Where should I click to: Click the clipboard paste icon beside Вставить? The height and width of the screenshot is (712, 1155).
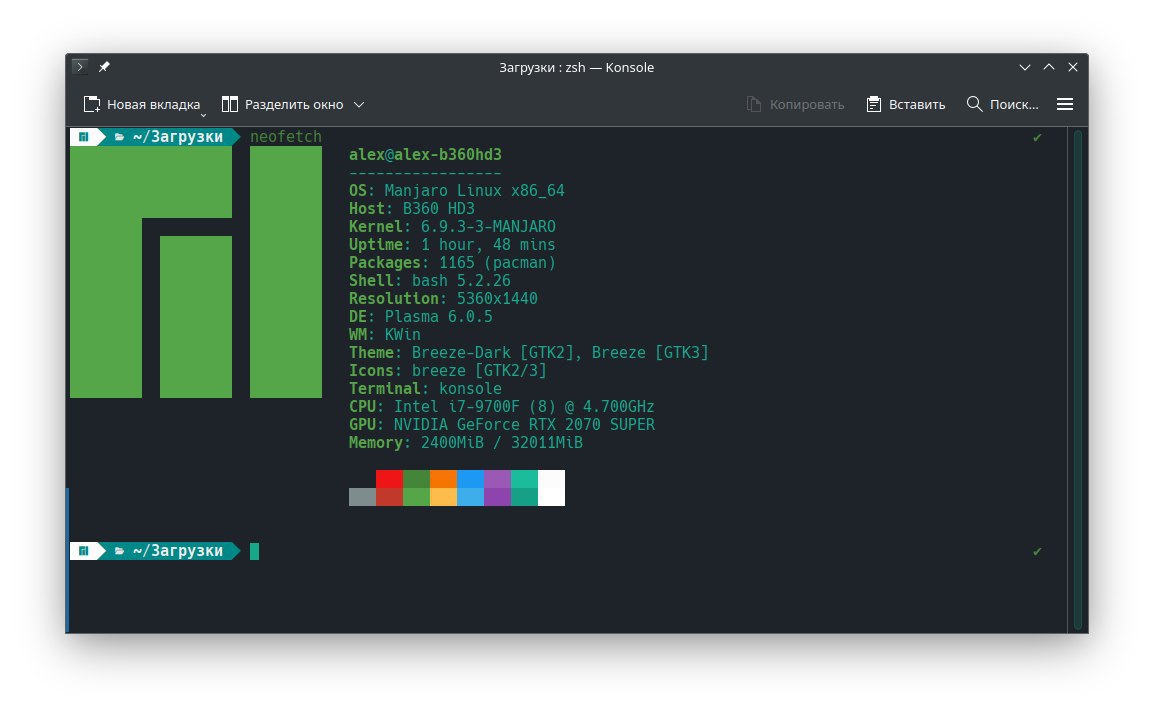pos(874,105)
